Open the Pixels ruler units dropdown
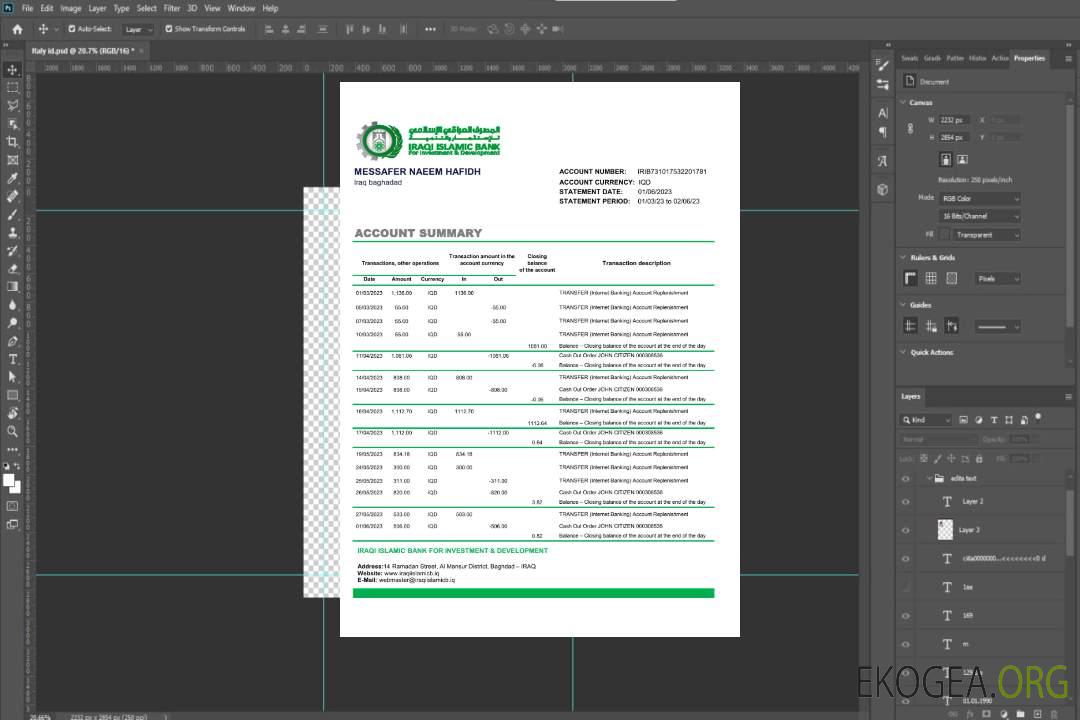1080x720 pixels. click(x=998, y=278)
